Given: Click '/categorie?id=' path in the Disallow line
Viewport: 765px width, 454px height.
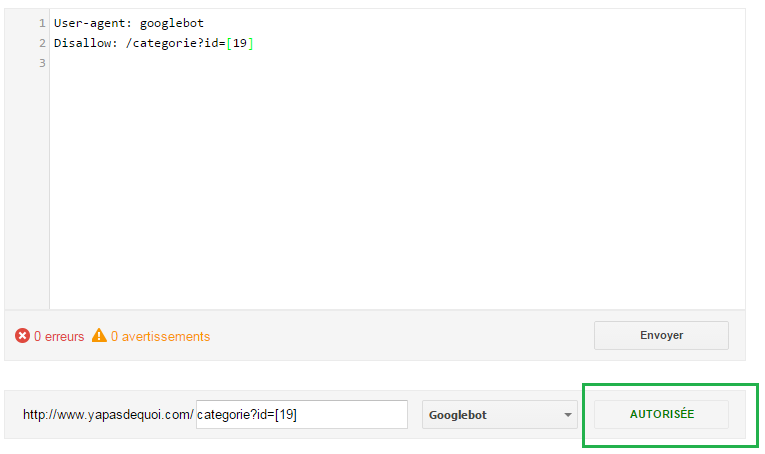Looking at the screenshot, I should (x=176, y=43).
